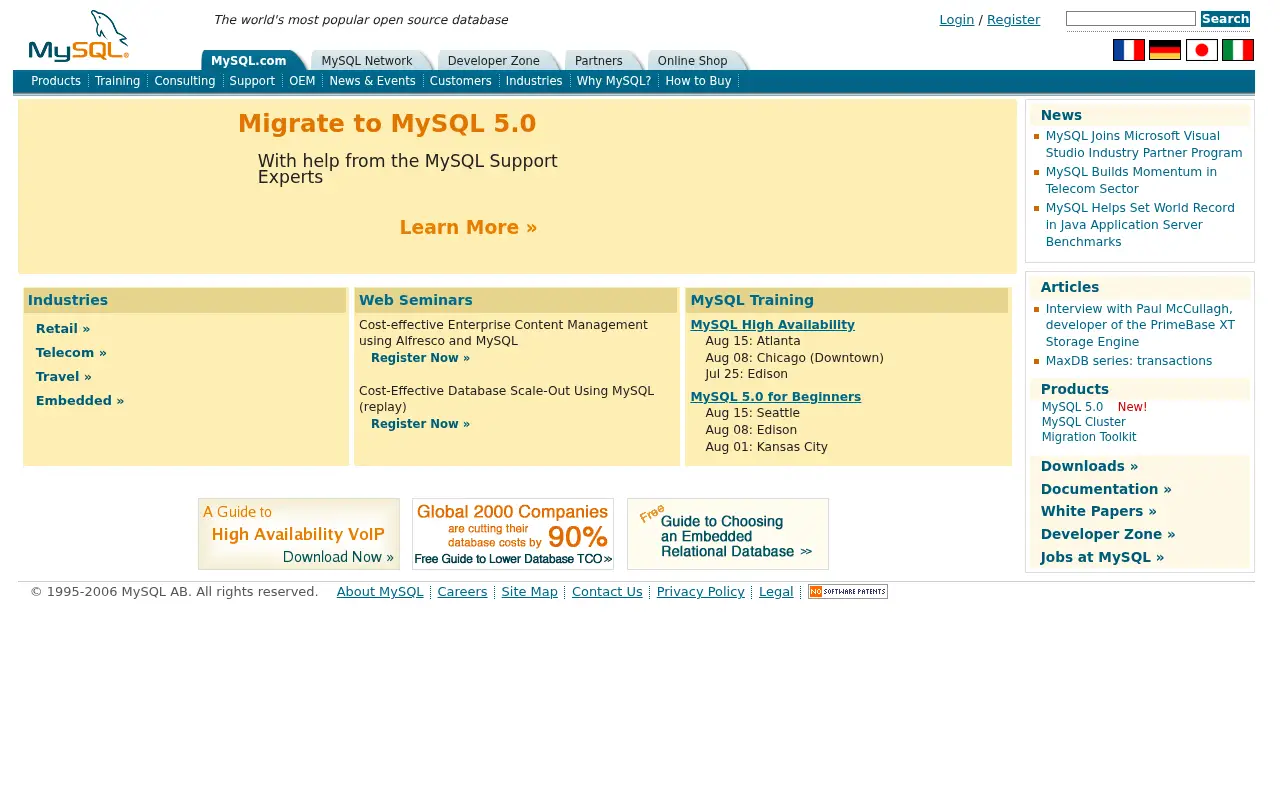Pick the Italian flag language
Viewport: 1280px width, 800px height.
pos(1237,50)
